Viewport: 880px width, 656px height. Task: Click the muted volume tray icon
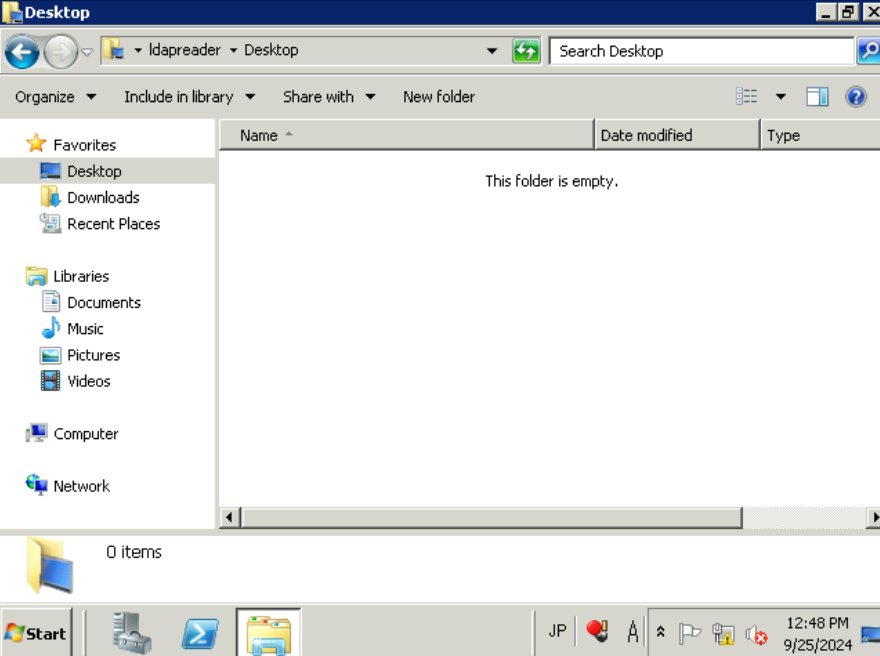click(x=756, y=634)
